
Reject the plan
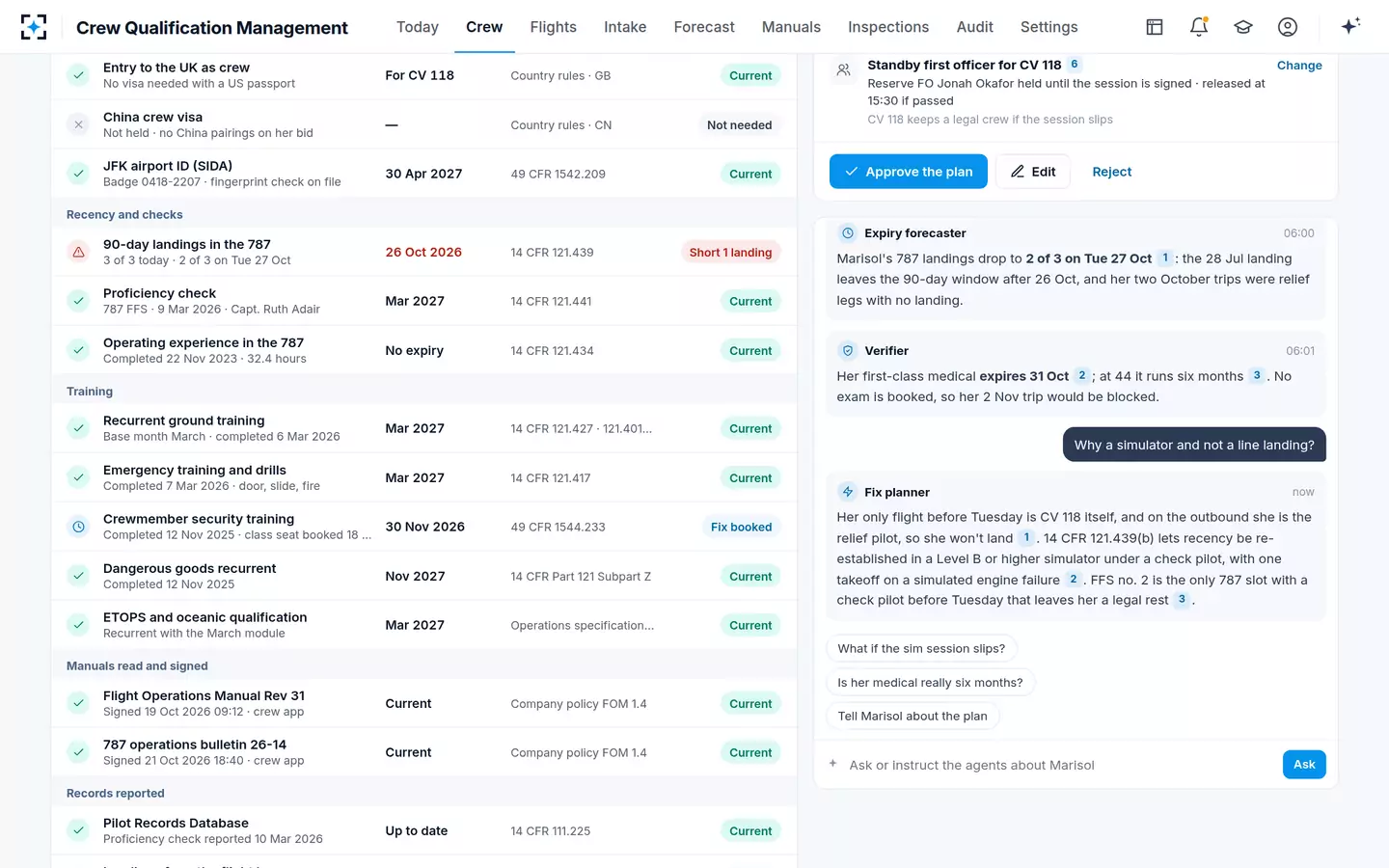point(1112,172)
